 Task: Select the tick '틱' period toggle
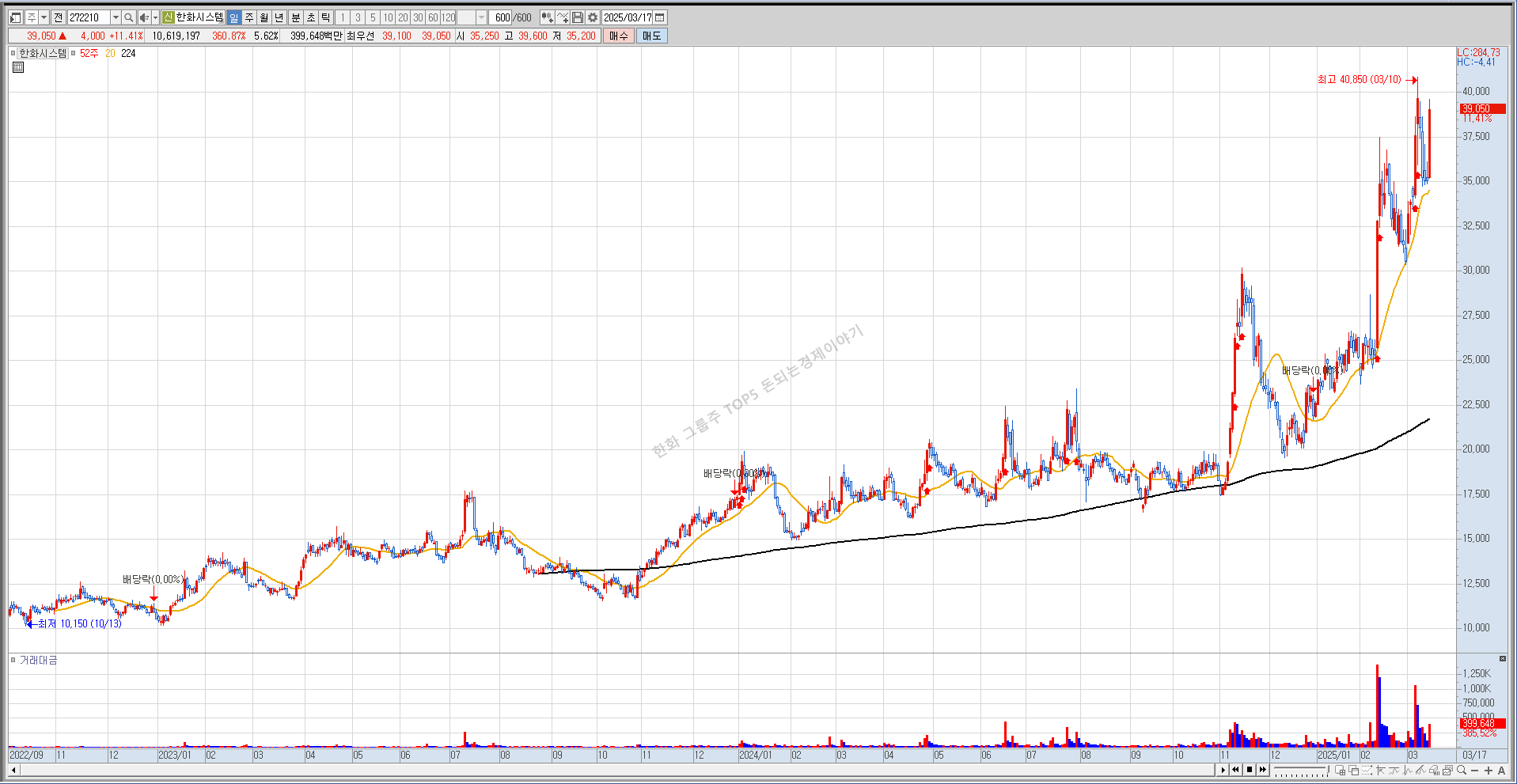tap(325, 17)
